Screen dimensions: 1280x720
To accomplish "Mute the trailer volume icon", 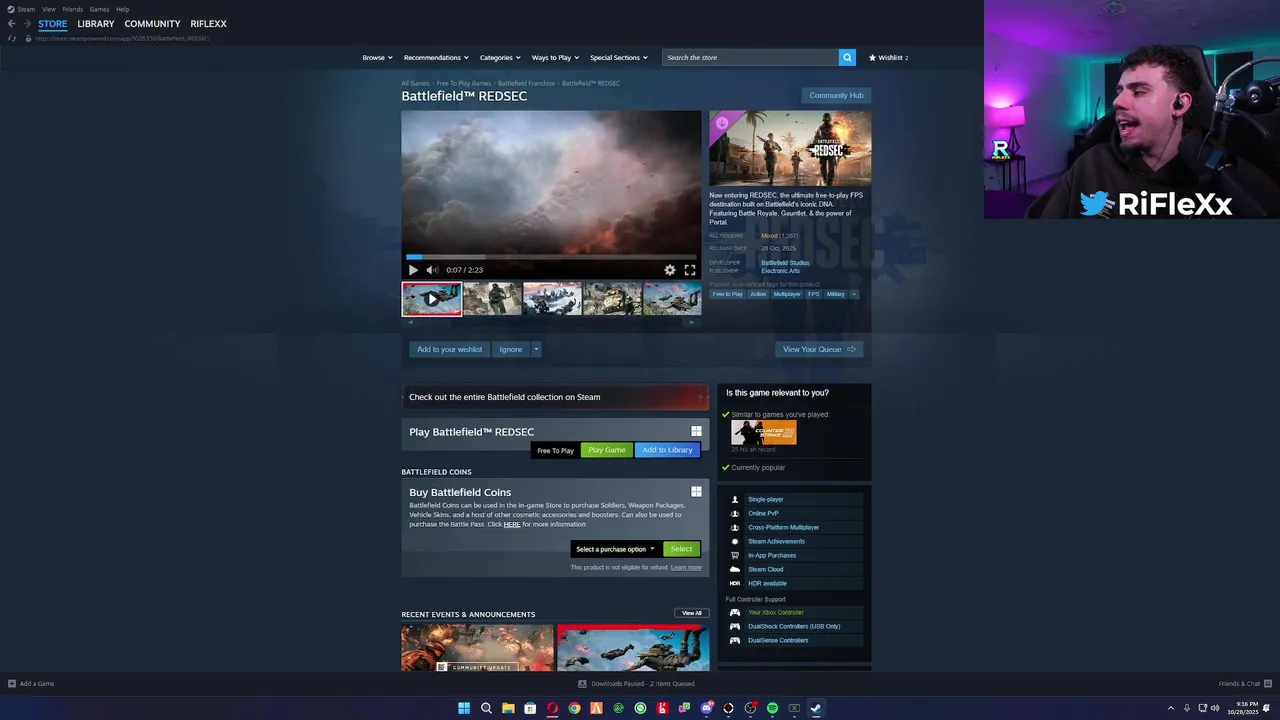I will (432, 270).
